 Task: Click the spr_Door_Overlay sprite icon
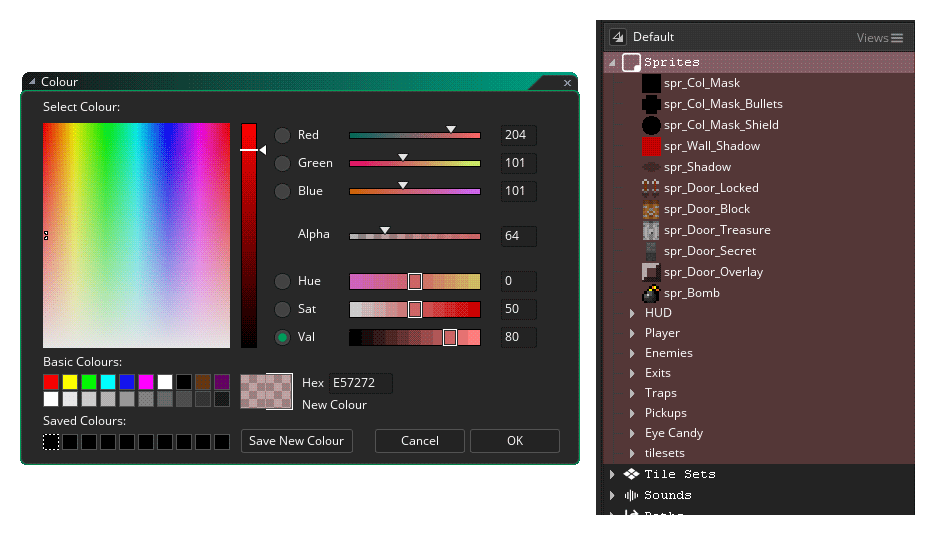coord(651,272)
